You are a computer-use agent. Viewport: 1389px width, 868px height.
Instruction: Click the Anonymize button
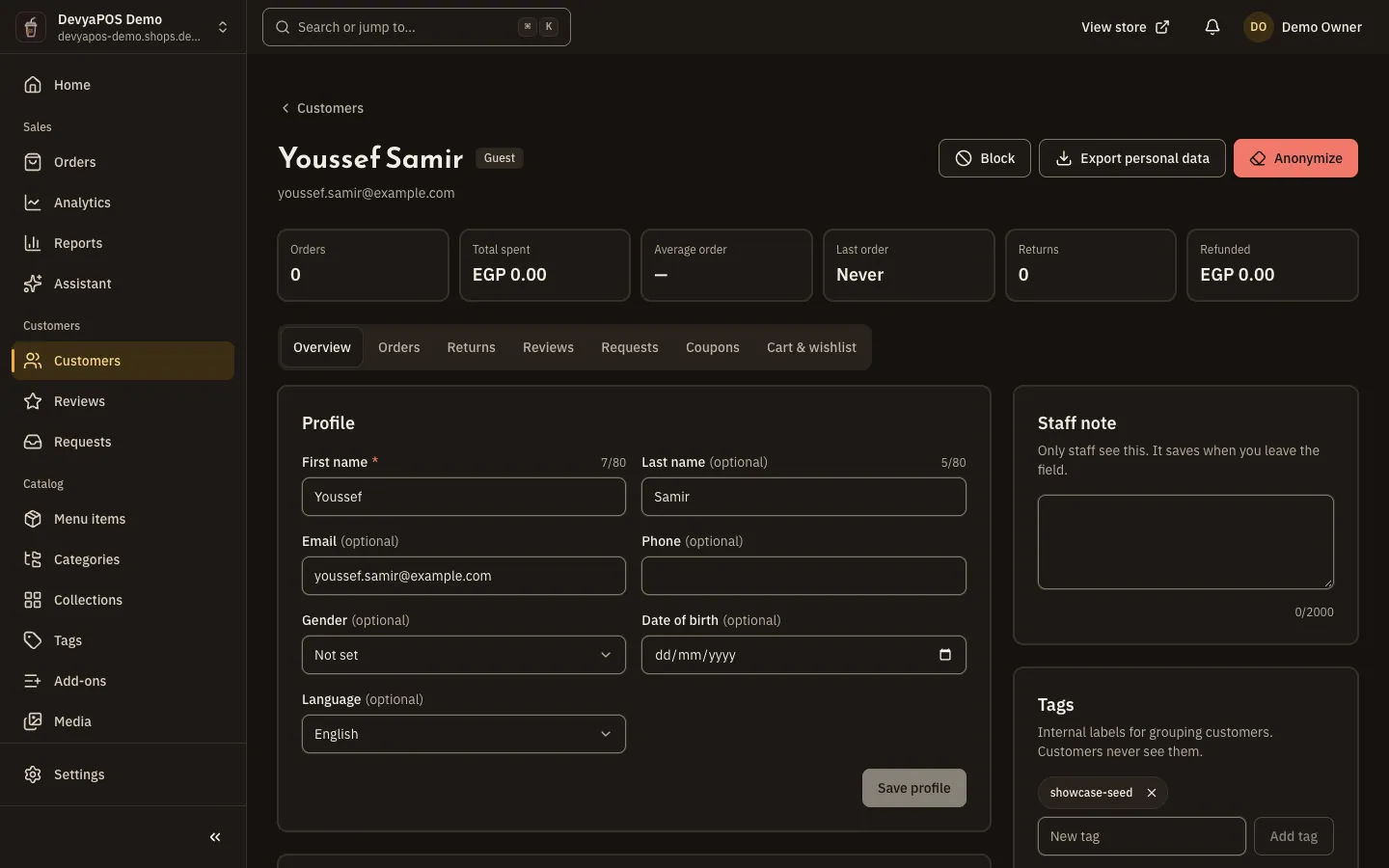1295,158
